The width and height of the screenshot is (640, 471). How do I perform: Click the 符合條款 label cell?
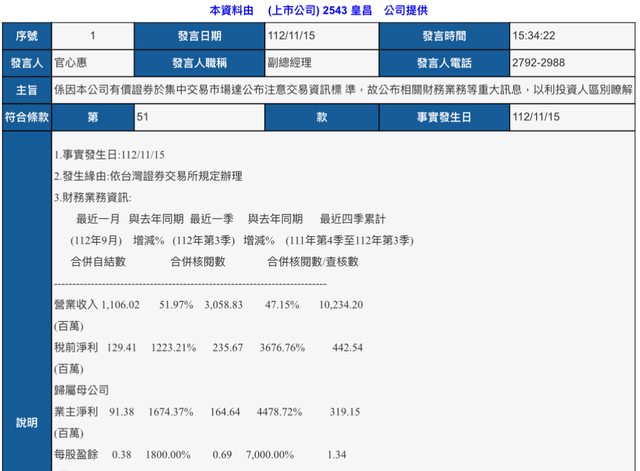pos(26,116)
